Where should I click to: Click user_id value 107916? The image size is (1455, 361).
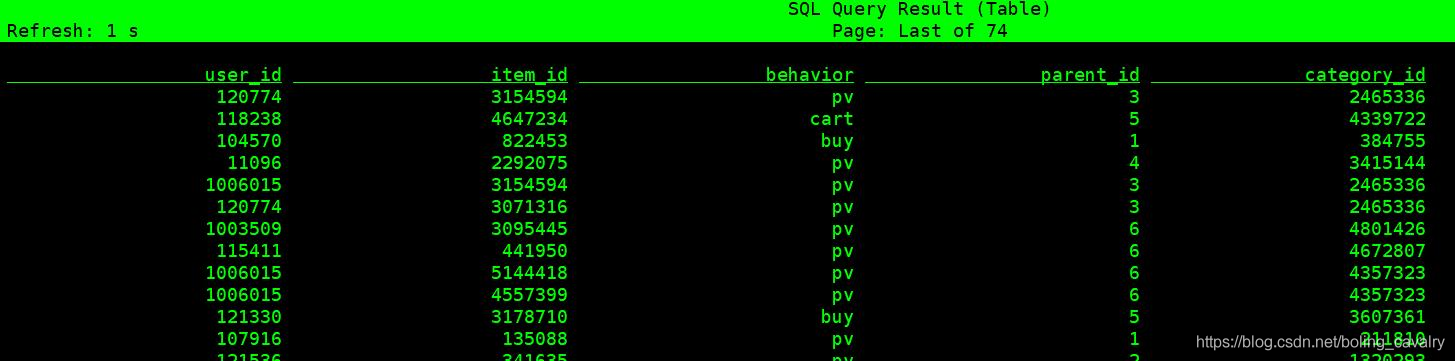pos(249,339)
